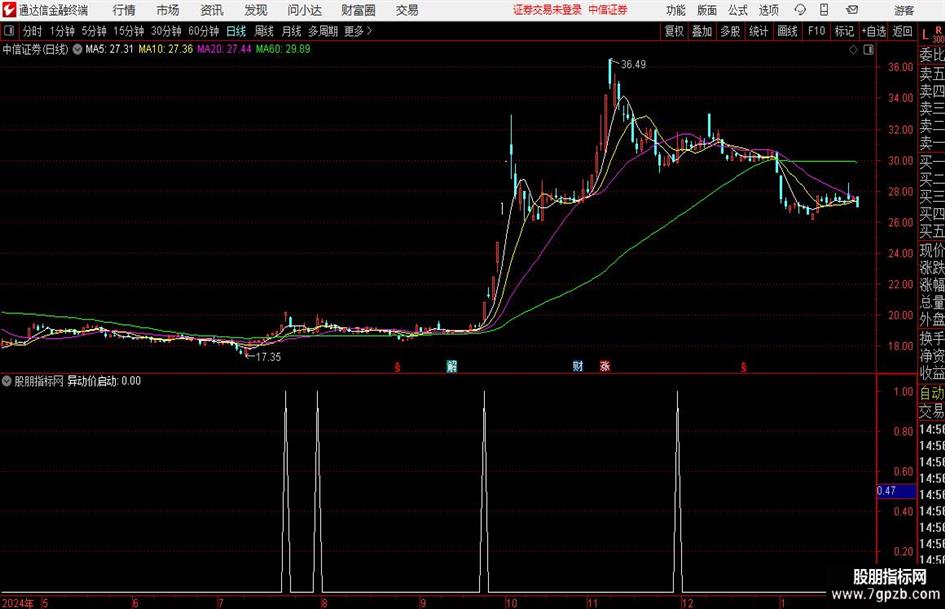Switch to 60分钟 chart period
Viewport: 945px width, 609px height.
coord(203,31)
